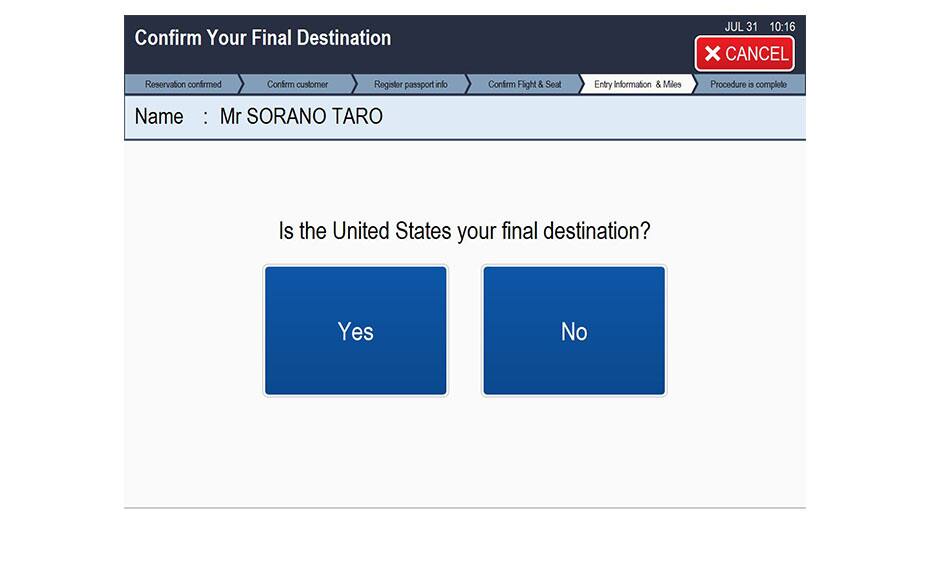The height and width of the screenshot is (575, 930).
Task: Click the Confirm Your Final Destination title
Action: point(263,38)
